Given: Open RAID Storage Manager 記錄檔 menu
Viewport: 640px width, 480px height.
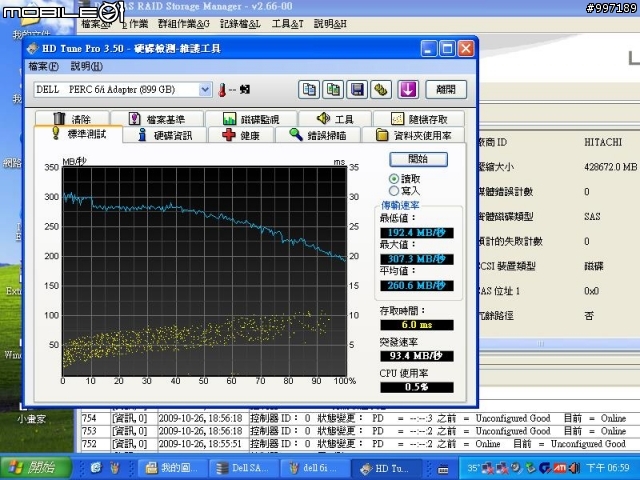Looking at the screenshot, I should coord(240,24).
